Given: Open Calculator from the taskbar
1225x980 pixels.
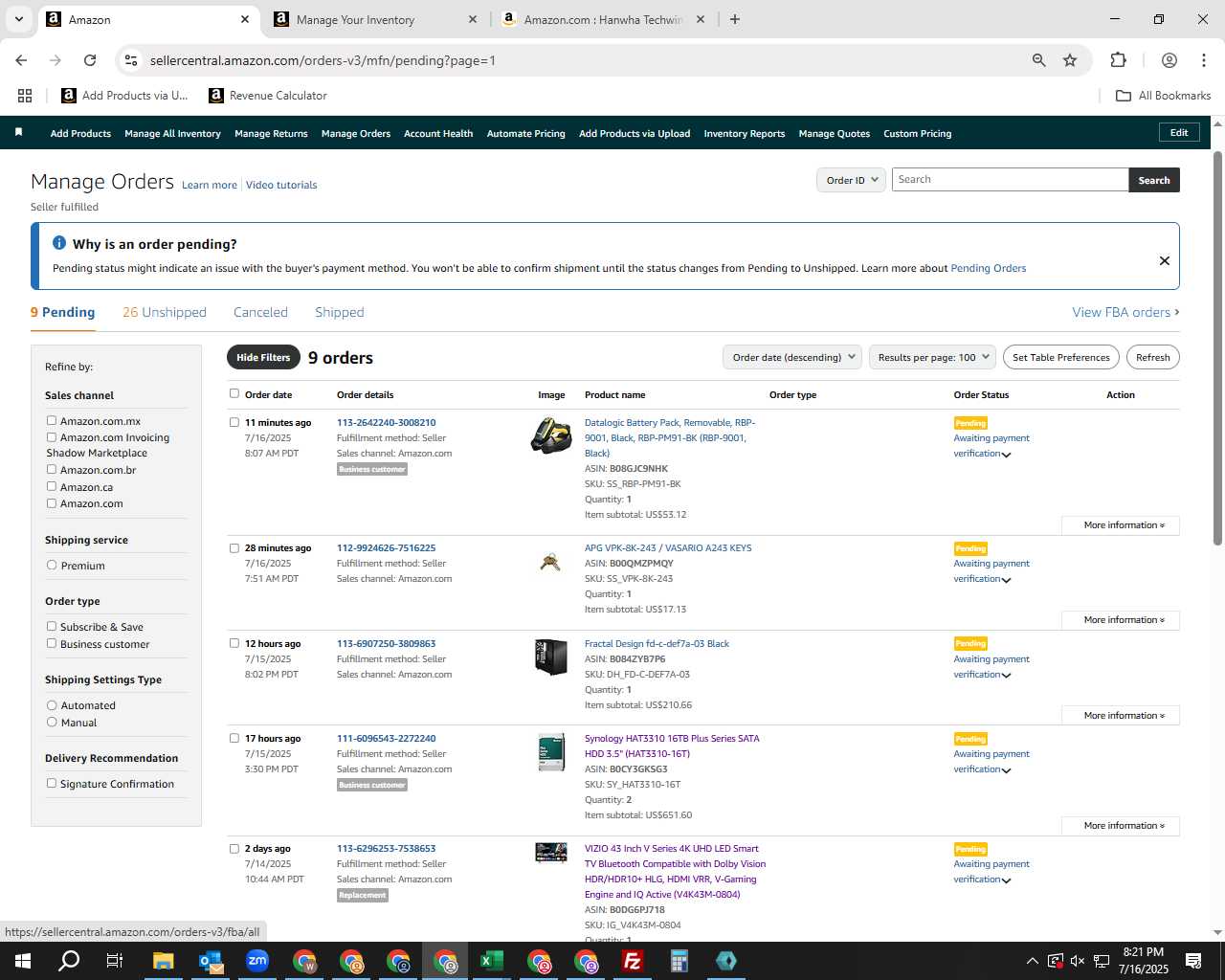Looking at the screenshot, I should pos(679,961).
